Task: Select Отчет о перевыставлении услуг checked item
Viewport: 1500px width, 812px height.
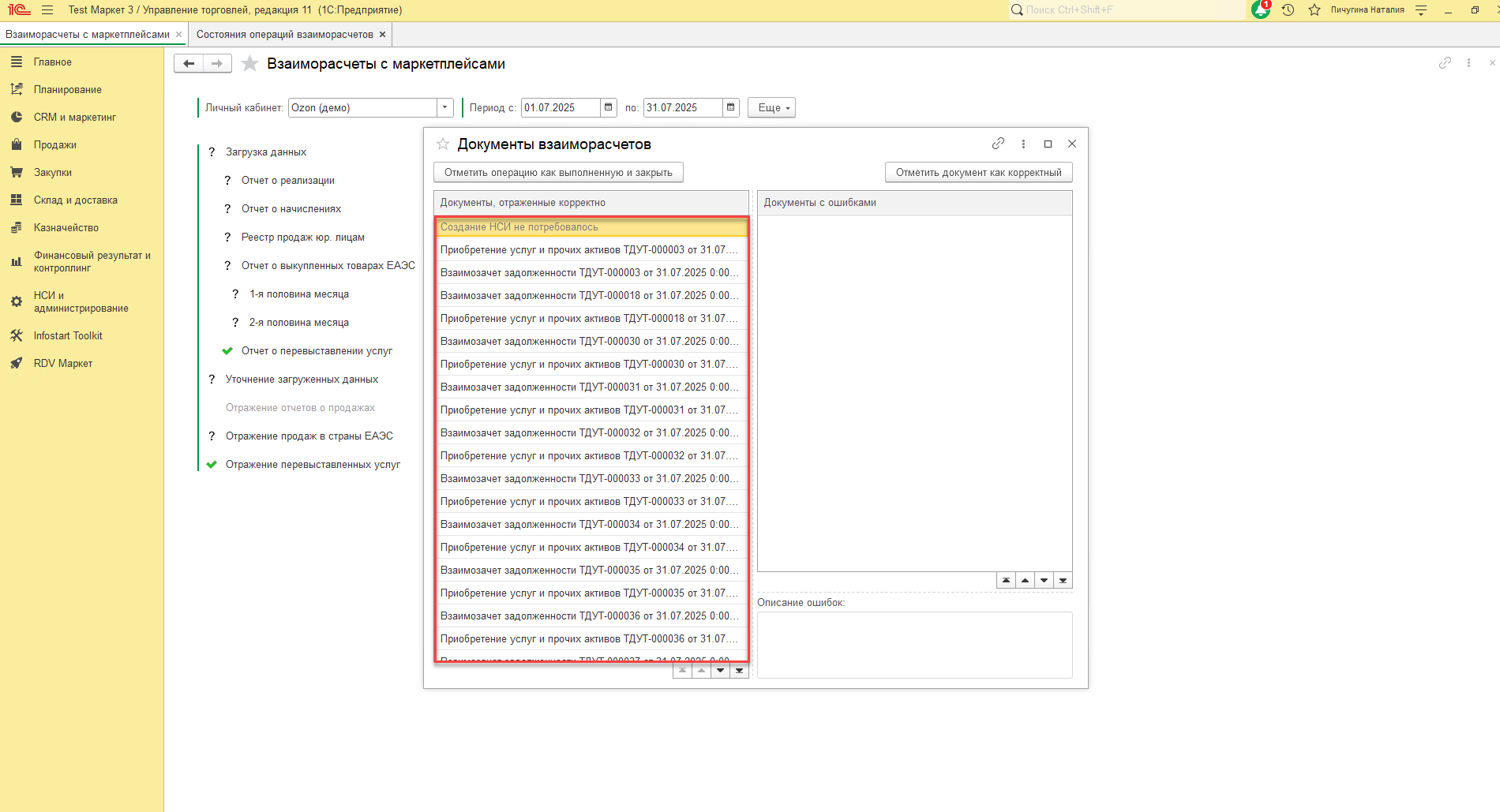Action: click(317, 350)
